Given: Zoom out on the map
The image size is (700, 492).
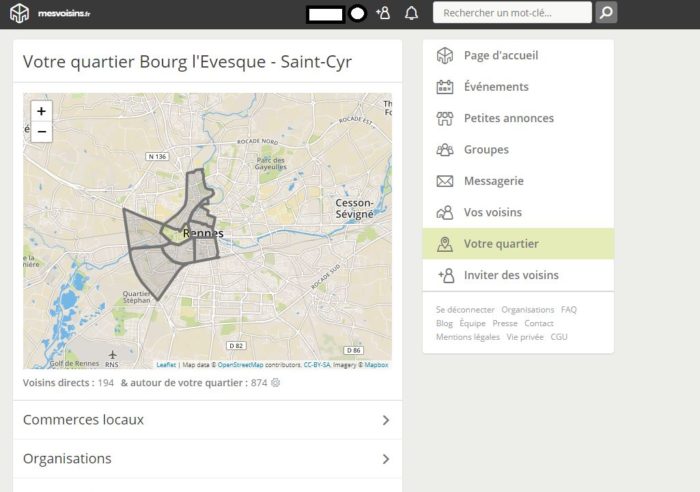Looking at the screenshot, I should pos(41,132).
